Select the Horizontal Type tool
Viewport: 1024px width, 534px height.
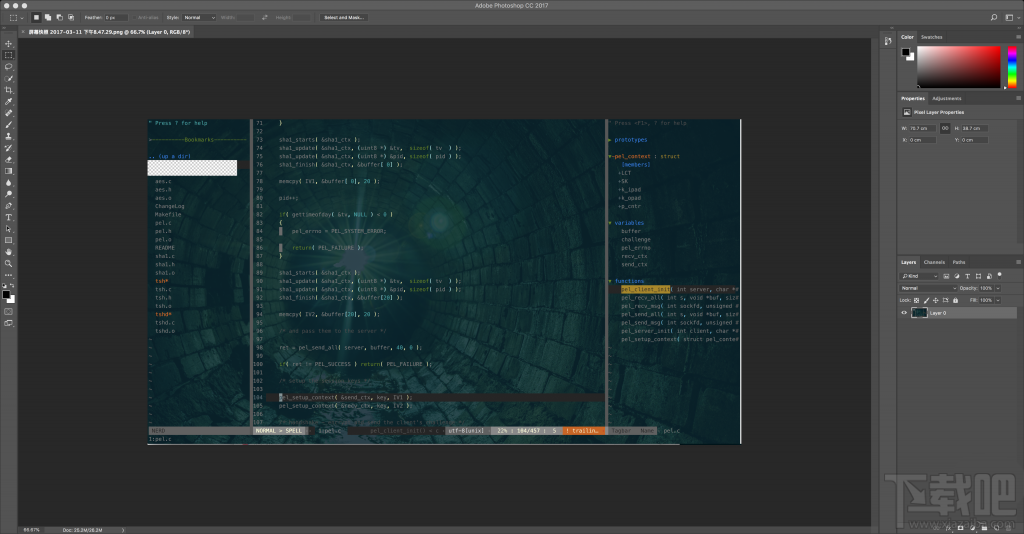click(x=8, y=217)
